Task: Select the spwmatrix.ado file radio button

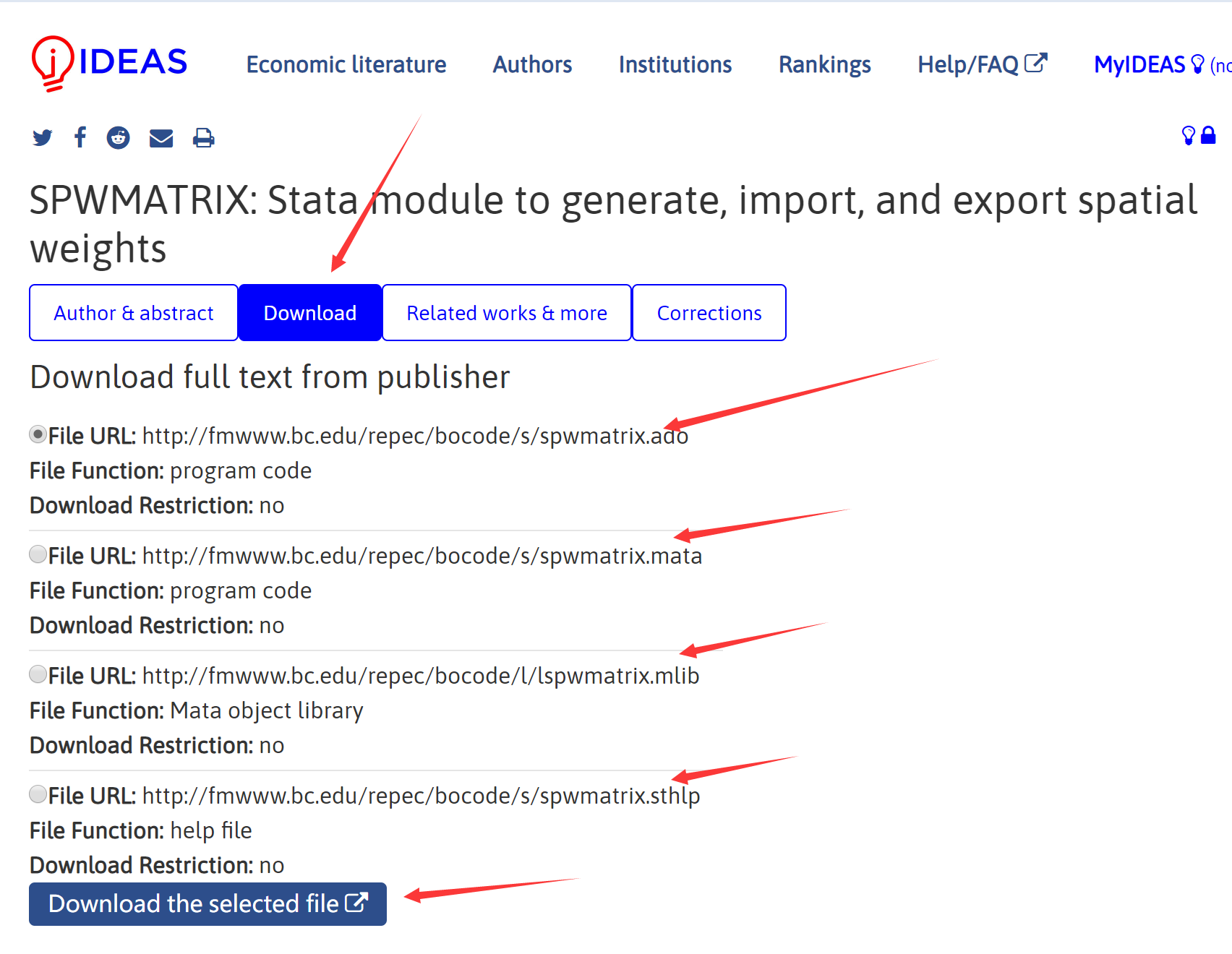Action: point(38,434)
